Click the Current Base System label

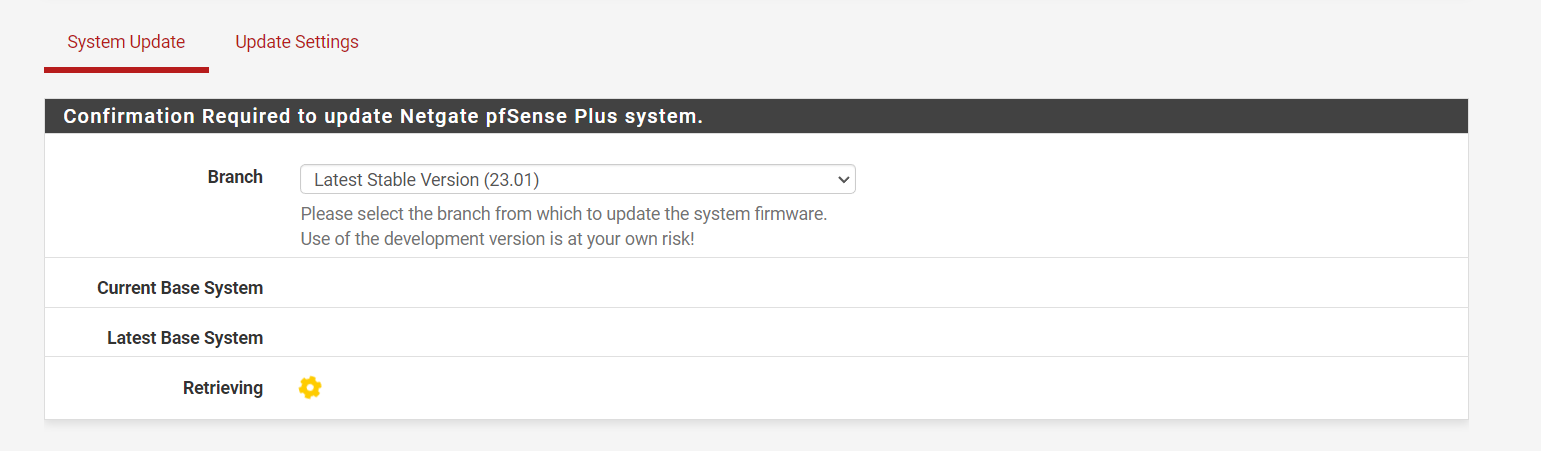pyautogui.click(x=180, y=288)
